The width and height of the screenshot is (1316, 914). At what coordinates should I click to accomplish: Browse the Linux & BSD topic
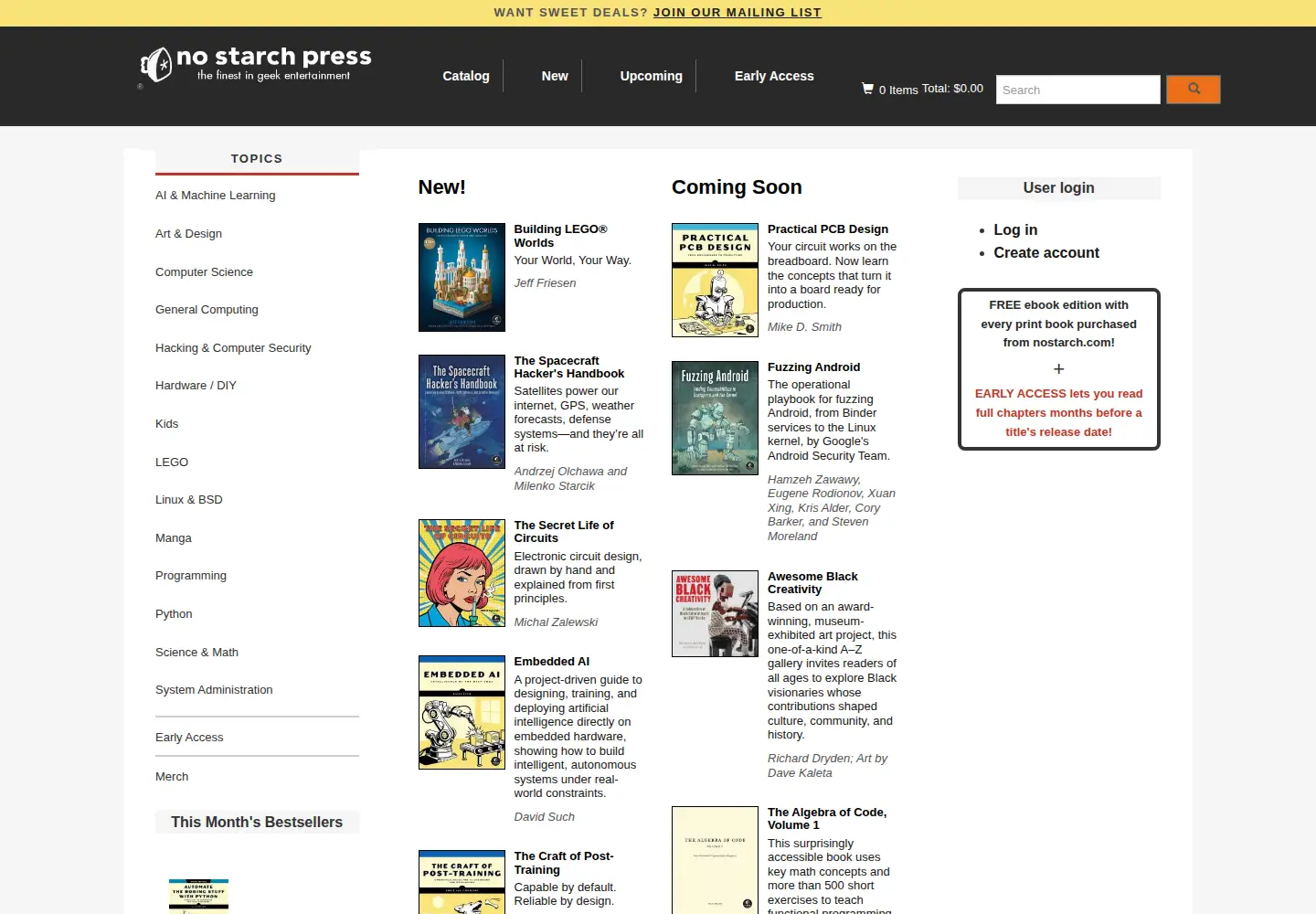(x=189, y=500)
